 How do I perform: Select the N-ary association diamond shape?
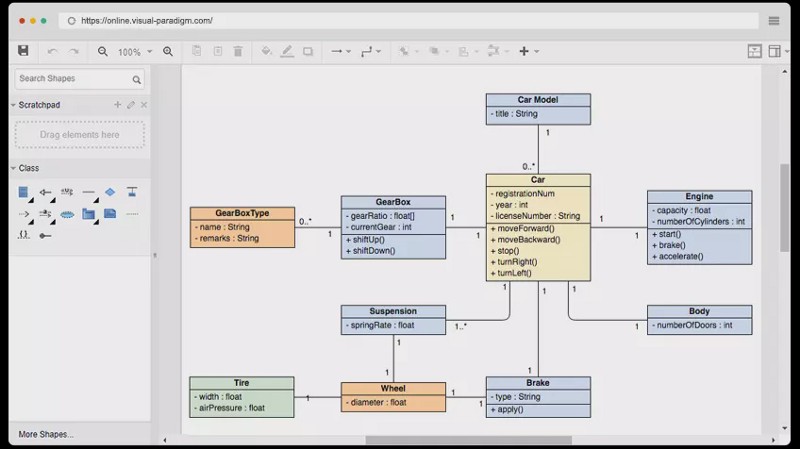point(110,192)
